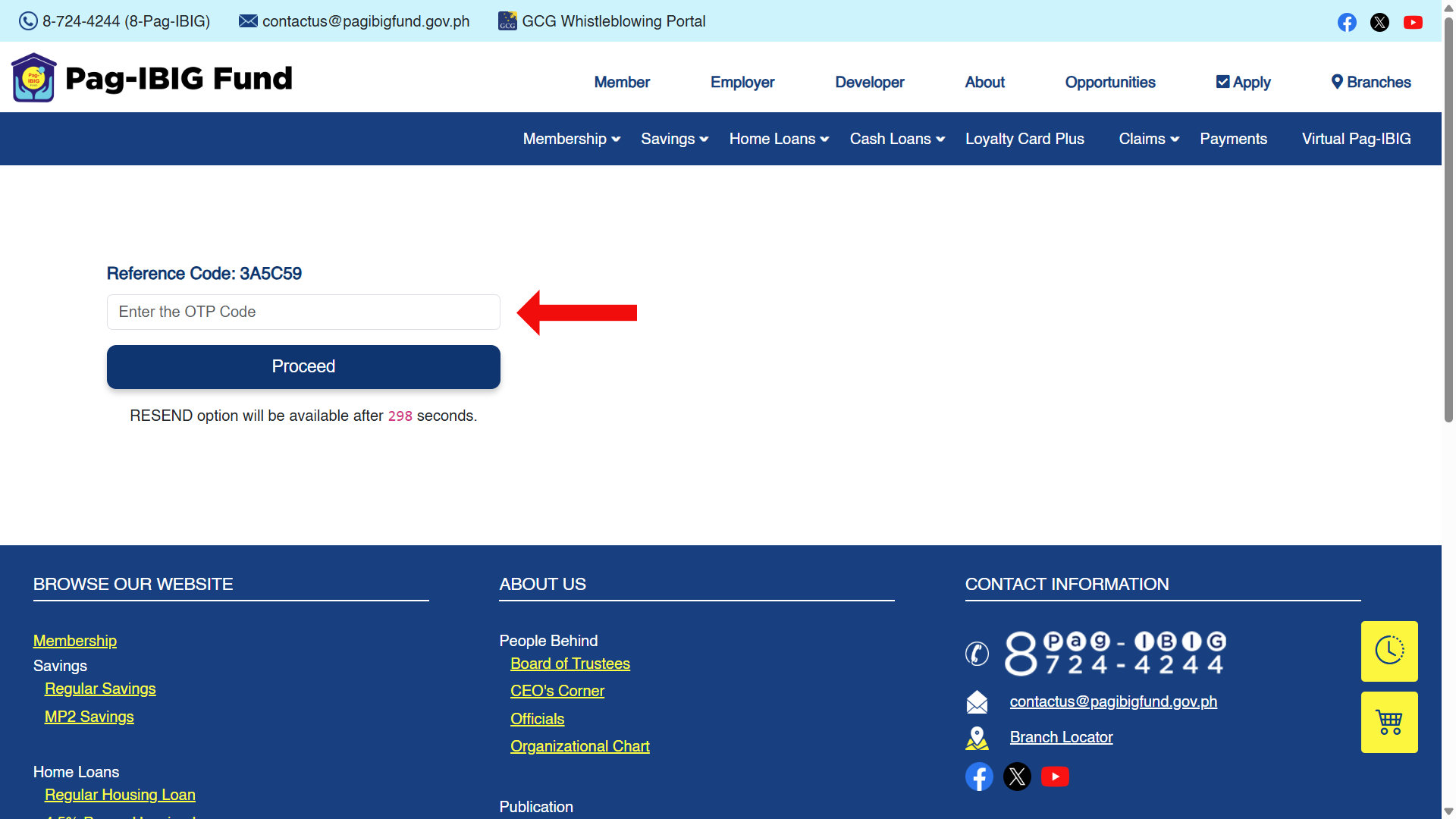Click the Reference Code 3A5C59 text
This screenshot has height=819, width=1456.
[x=204, y=273]
